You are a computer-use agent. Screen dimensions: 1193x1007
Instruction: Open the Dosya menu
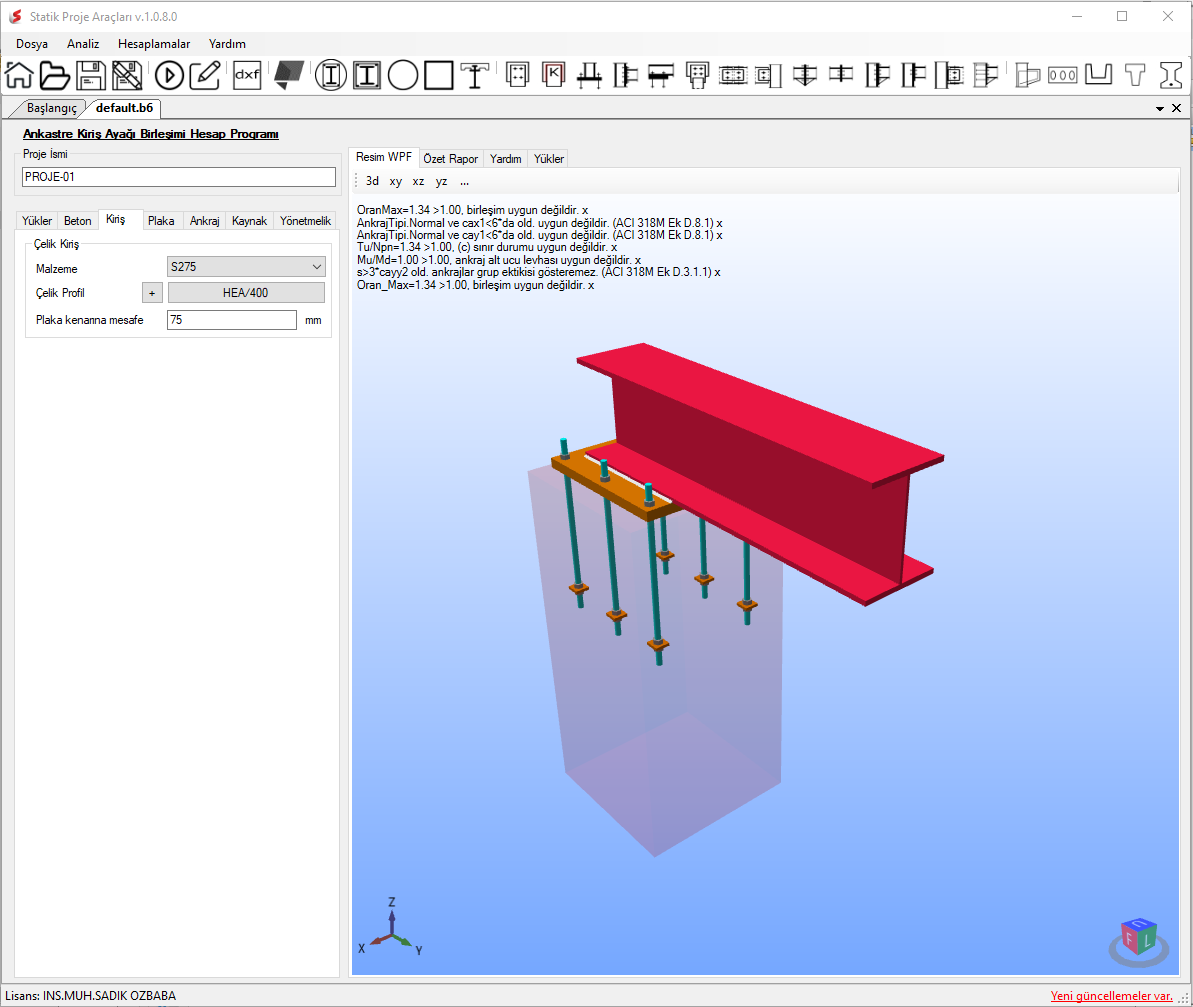[32, 44]
